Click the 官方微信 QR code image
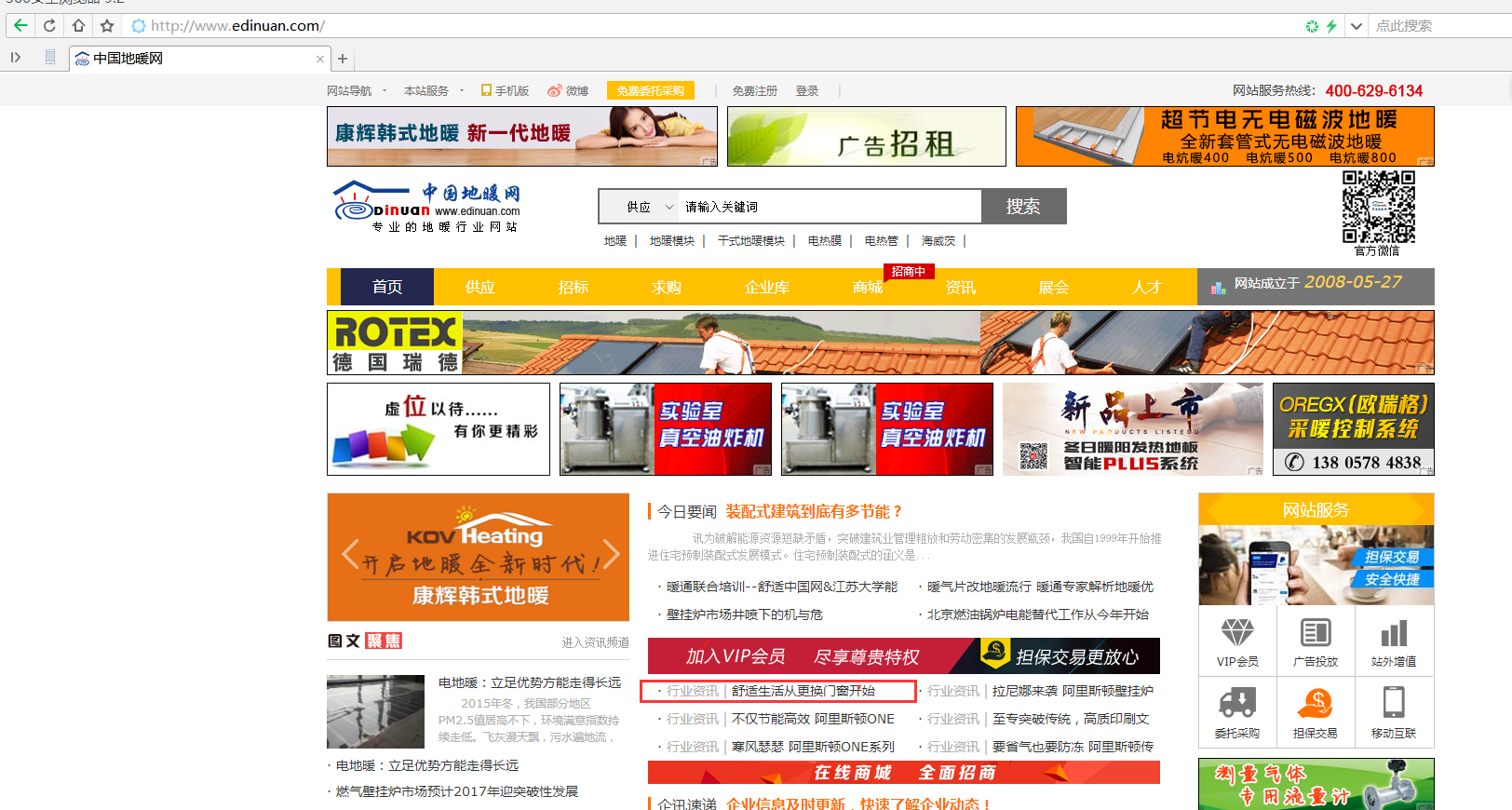This screenshot has height=810, width=1512. point(1378,207)
